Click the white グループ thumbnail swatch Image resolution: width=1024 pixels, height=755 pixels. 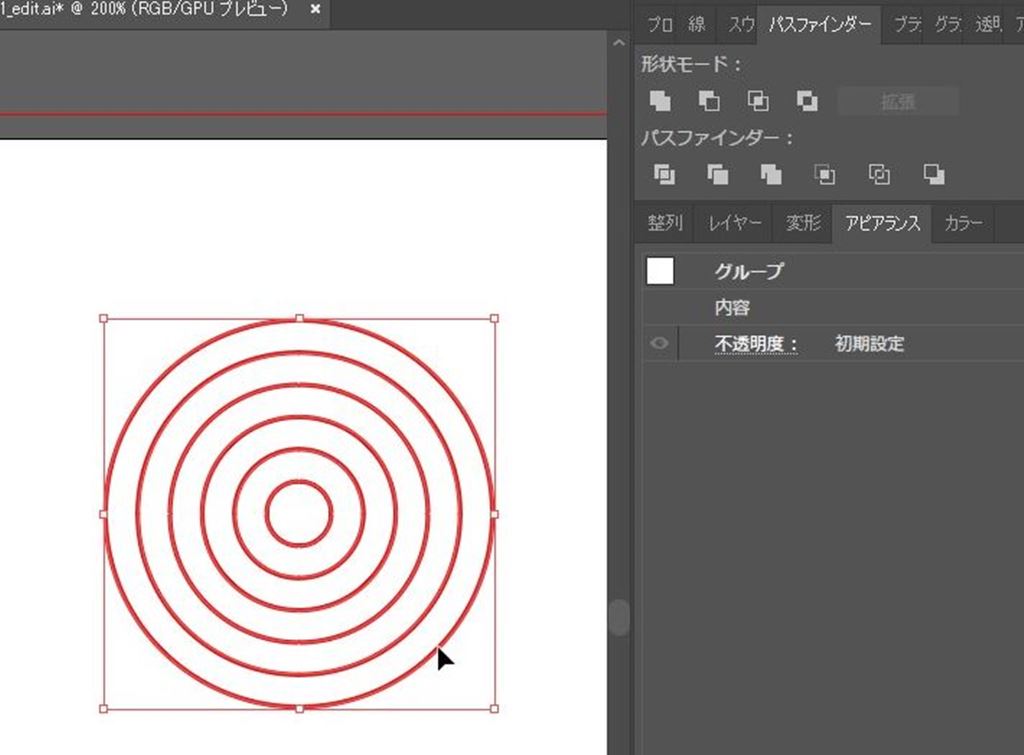660,271
